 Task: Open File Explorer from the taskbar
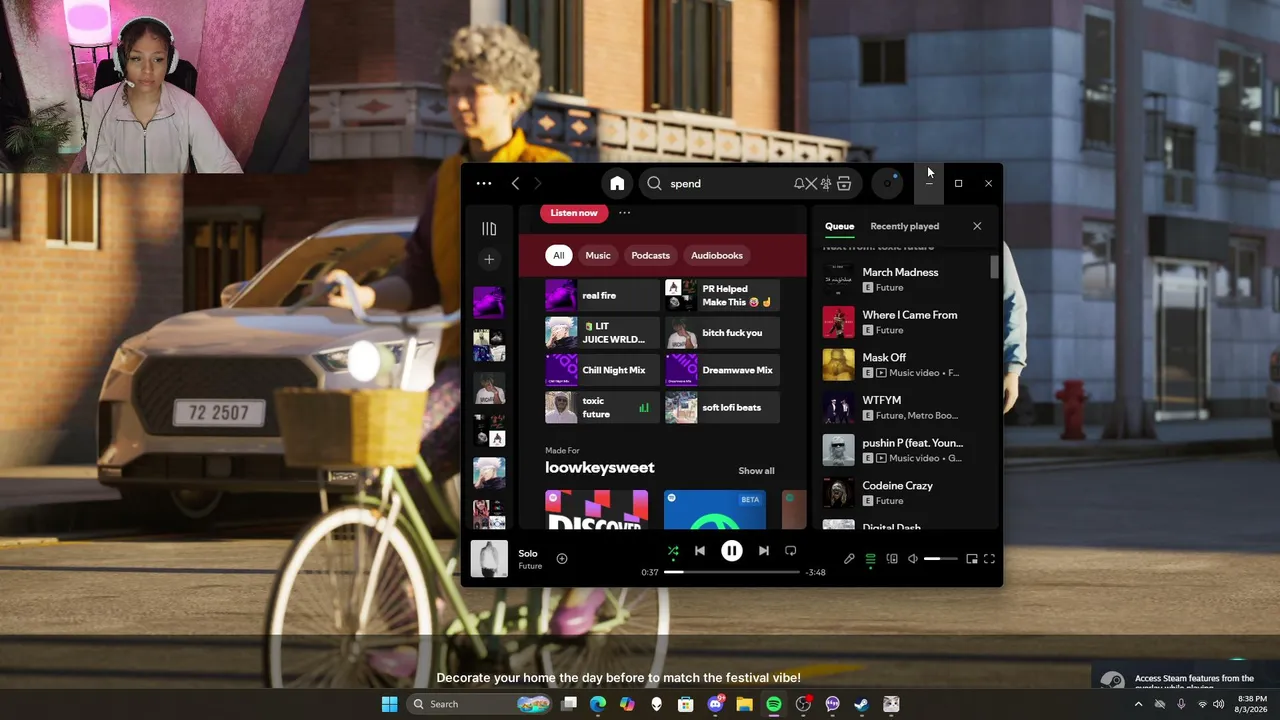pos(744,704)
